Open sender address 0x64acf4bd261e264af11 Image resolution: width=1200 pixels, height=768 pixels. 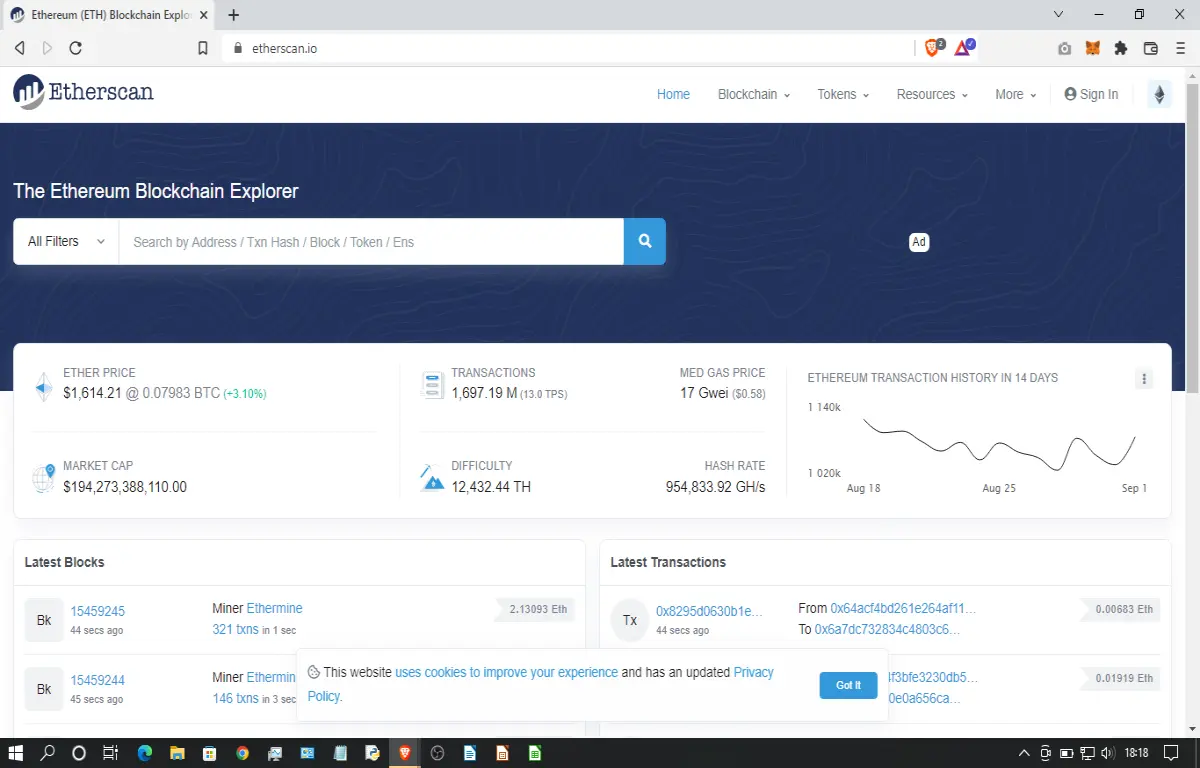tap(903, 608)
